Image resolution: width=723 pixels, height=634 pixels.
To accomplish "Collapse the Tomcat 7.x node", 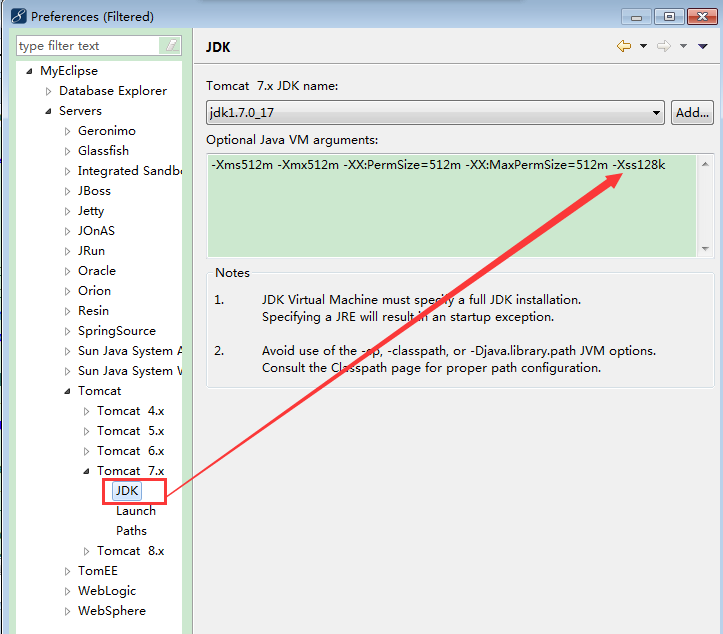I will 86,471.
